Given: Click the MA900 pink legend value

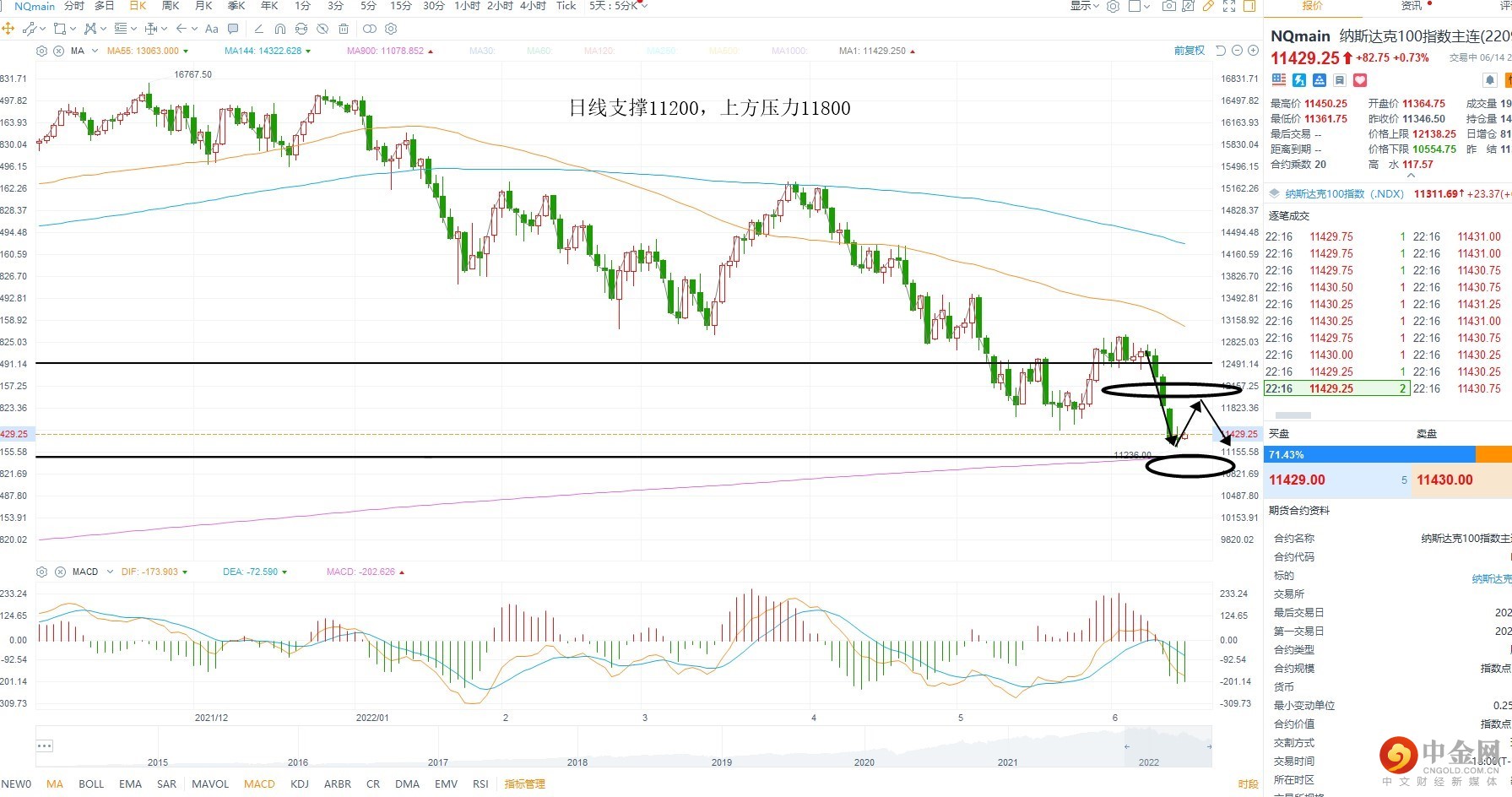Looking at the screenshot, I should click(x=385, y=51).
